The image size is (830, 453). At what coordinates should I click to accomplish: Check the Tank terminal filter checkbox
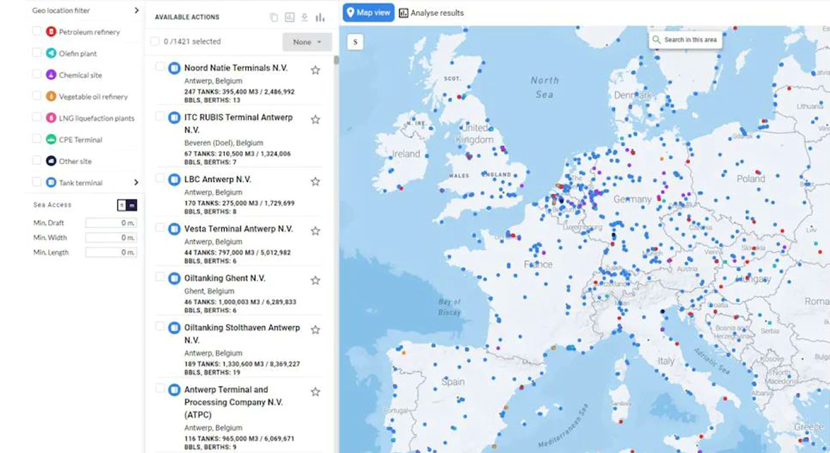tap(37, 182)
